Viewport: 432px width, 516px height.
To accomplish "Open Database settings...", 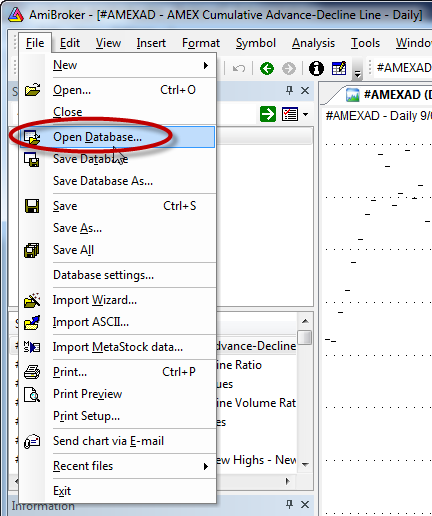I will pos(117,275).
